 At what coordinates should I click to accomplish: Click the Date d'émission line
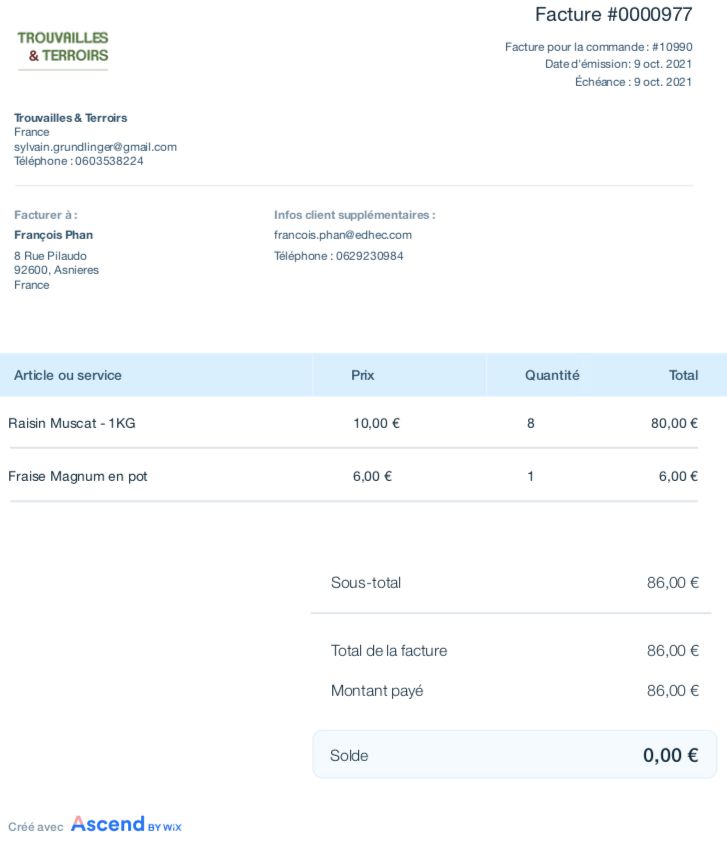[x=618, y=64]
